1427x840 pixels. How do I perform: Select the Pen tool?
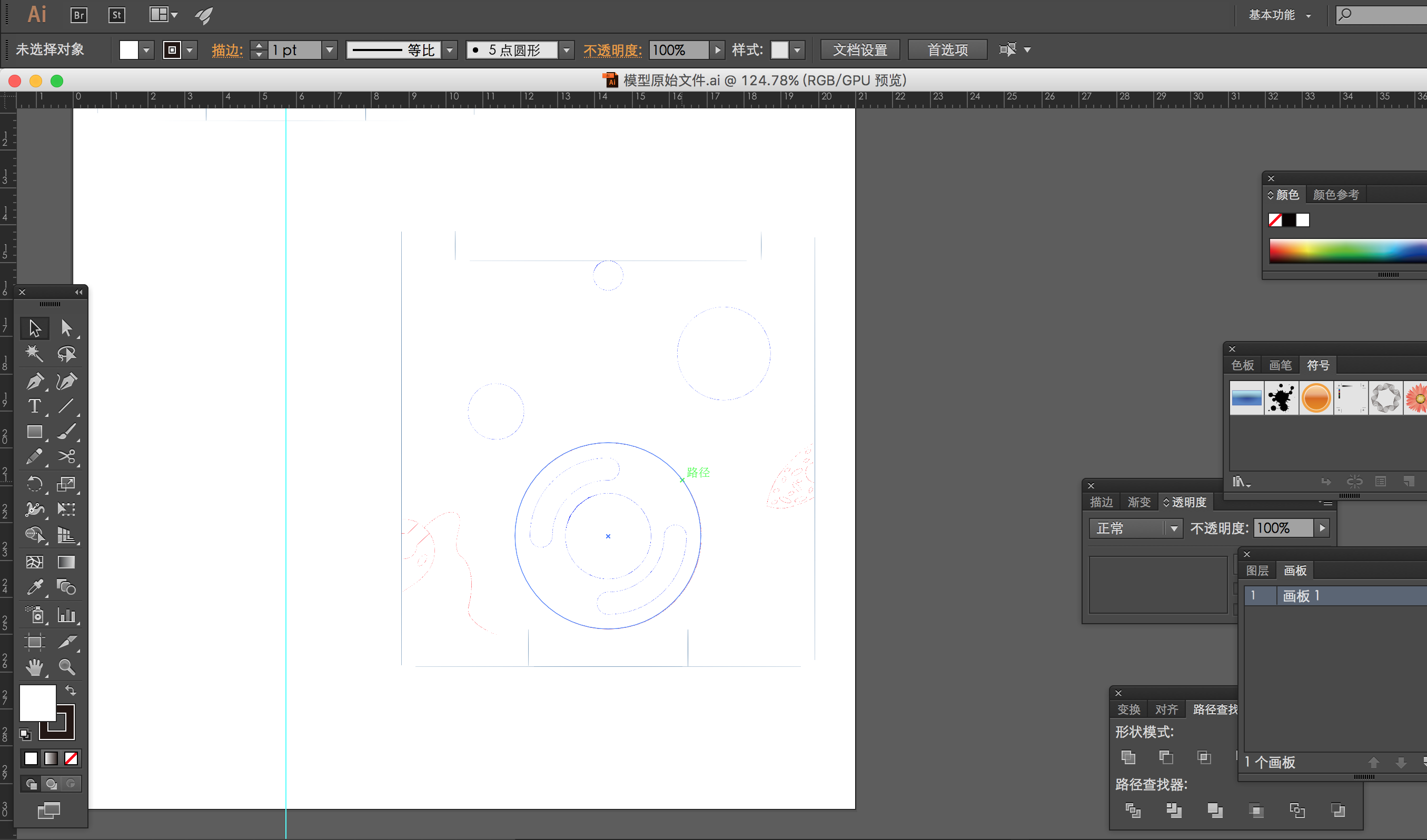point(35,381)
